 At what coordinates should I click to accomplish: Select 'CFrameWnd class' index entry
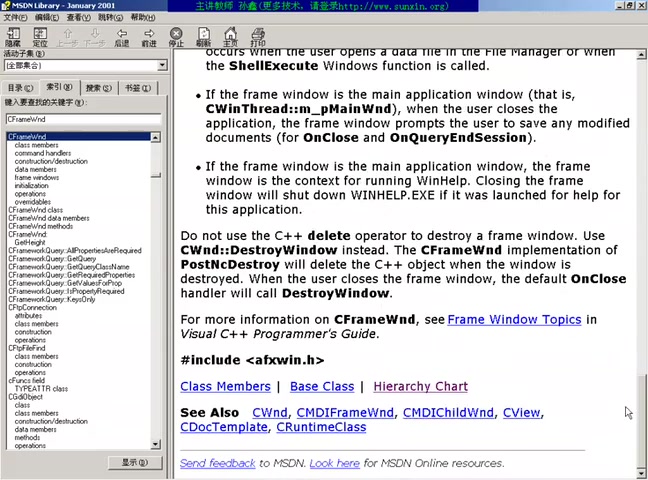pyautogui.click(x=36, y=210)
